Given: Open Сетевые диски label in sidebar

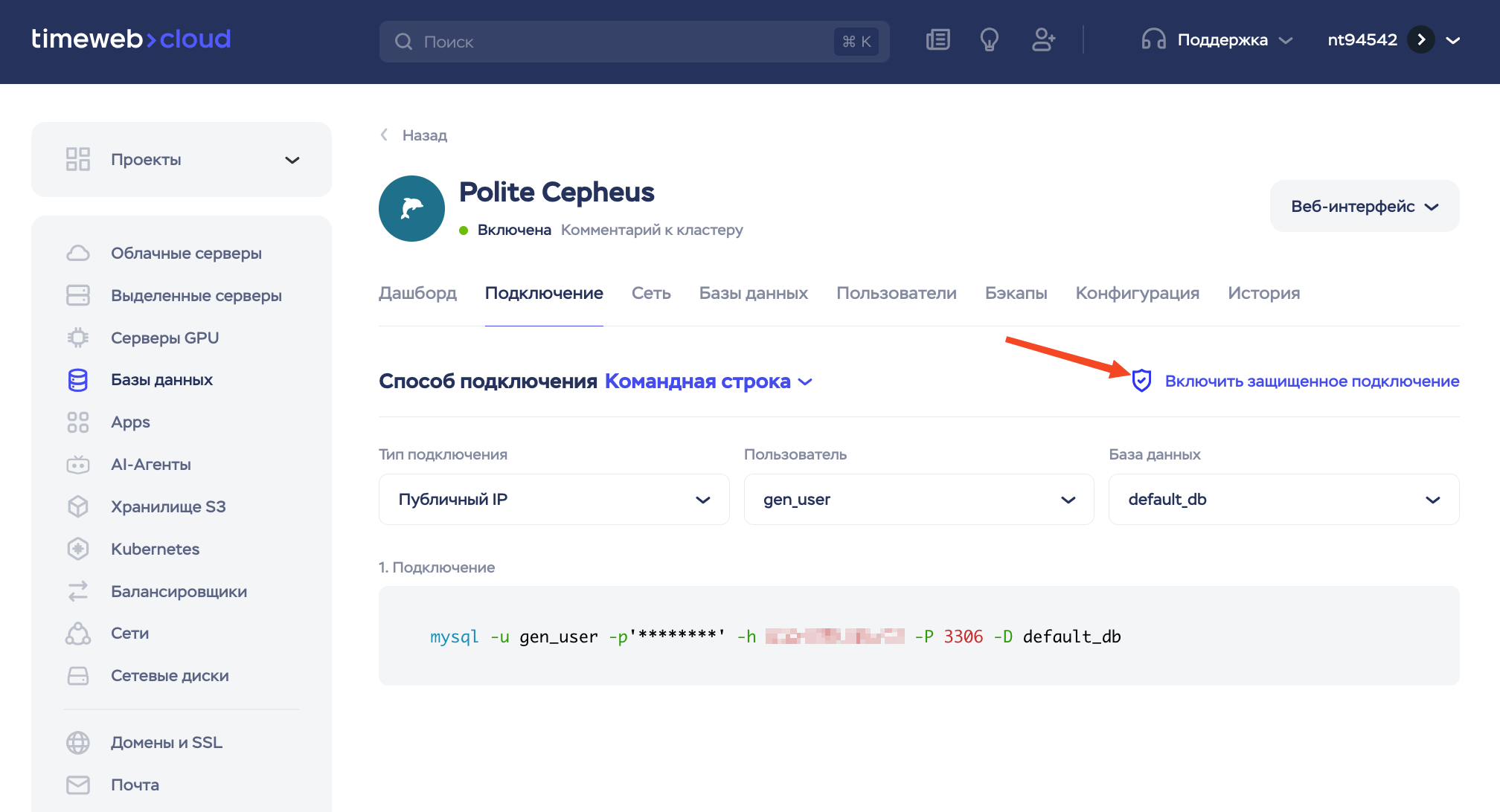Looking at the screenshot, I should [x=170, y=675].
